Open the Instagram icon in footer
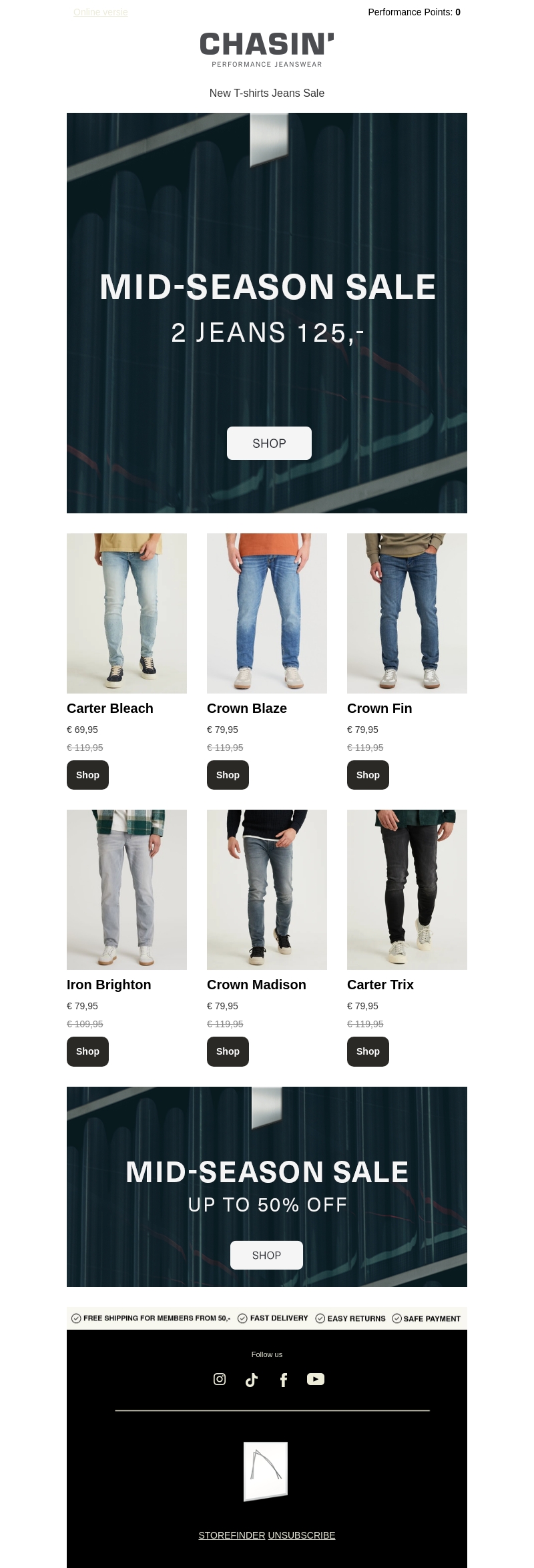This screenshot has width=534, height=1568. (x=220, y=1379)
